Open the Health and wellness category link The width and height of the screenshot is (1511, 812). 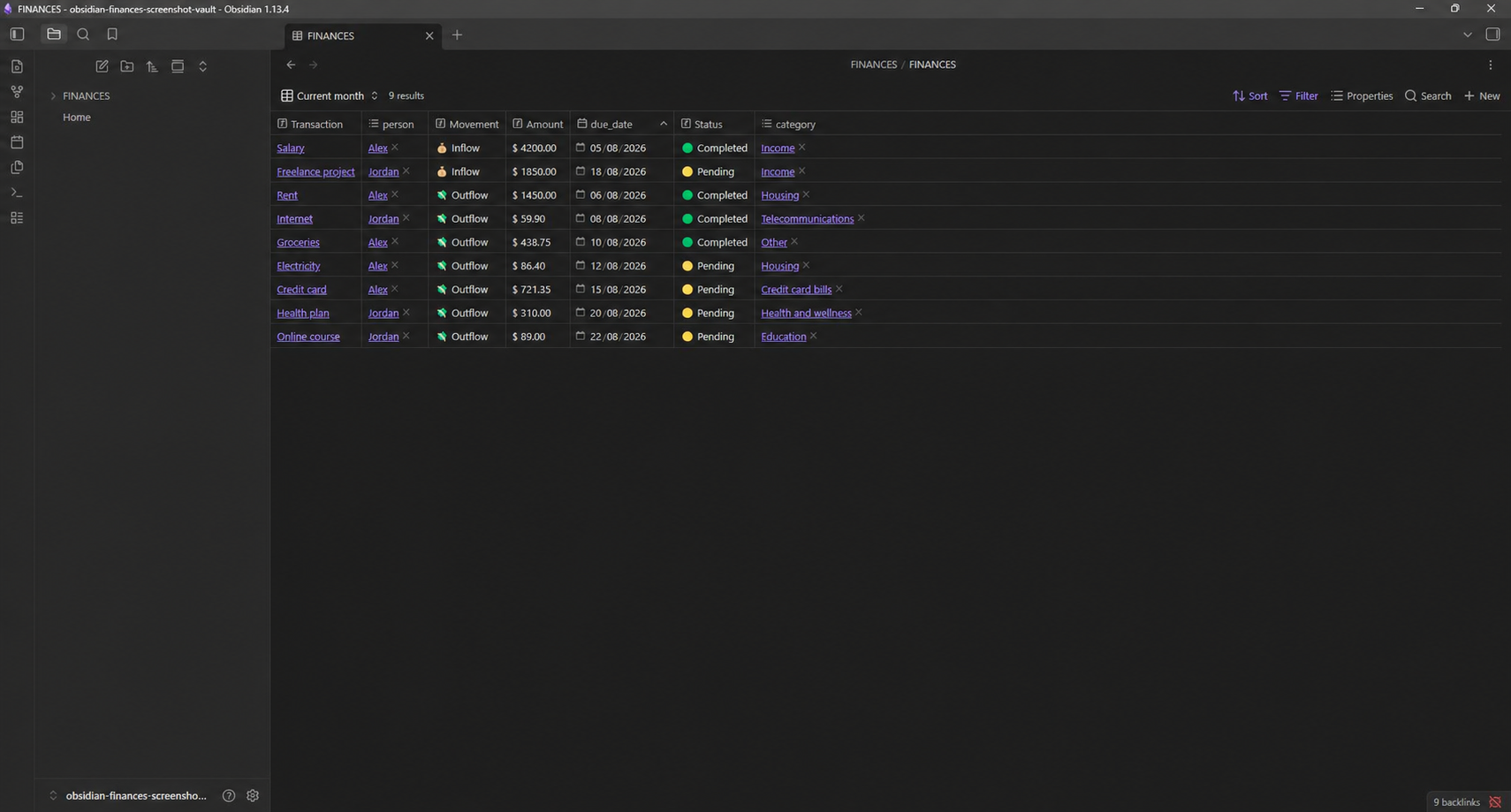point(806,314)
